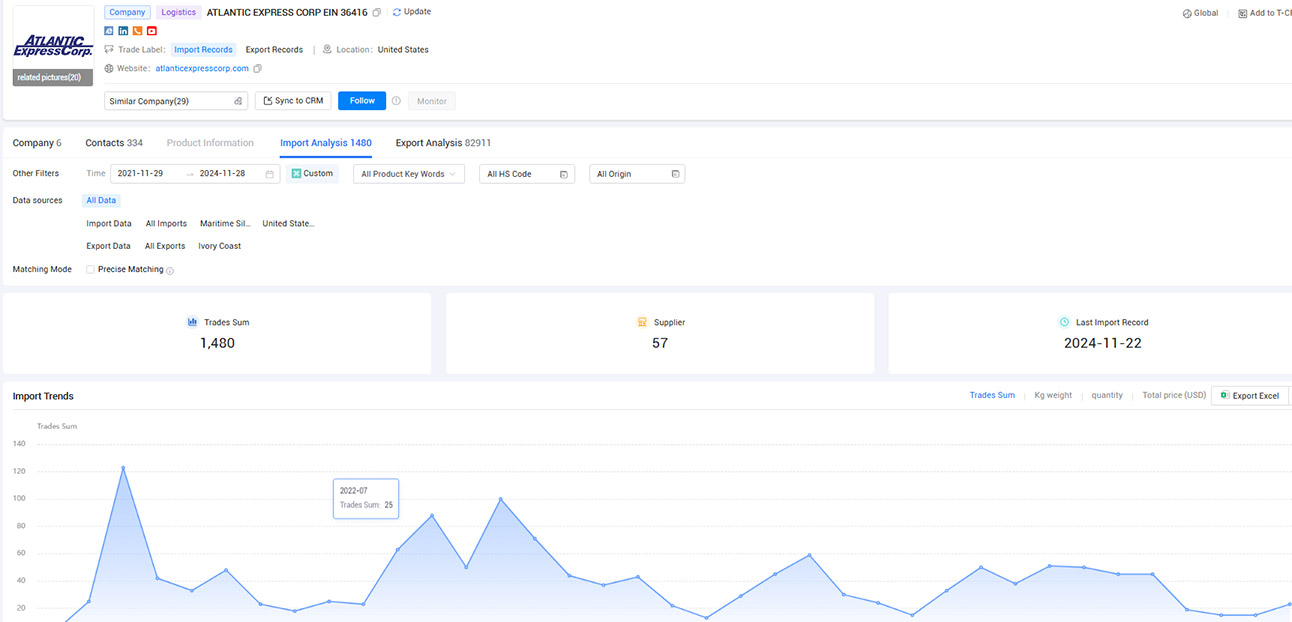Filter by Ivory Coast source
Screen dimensions: 1292x622
[219, 246]
